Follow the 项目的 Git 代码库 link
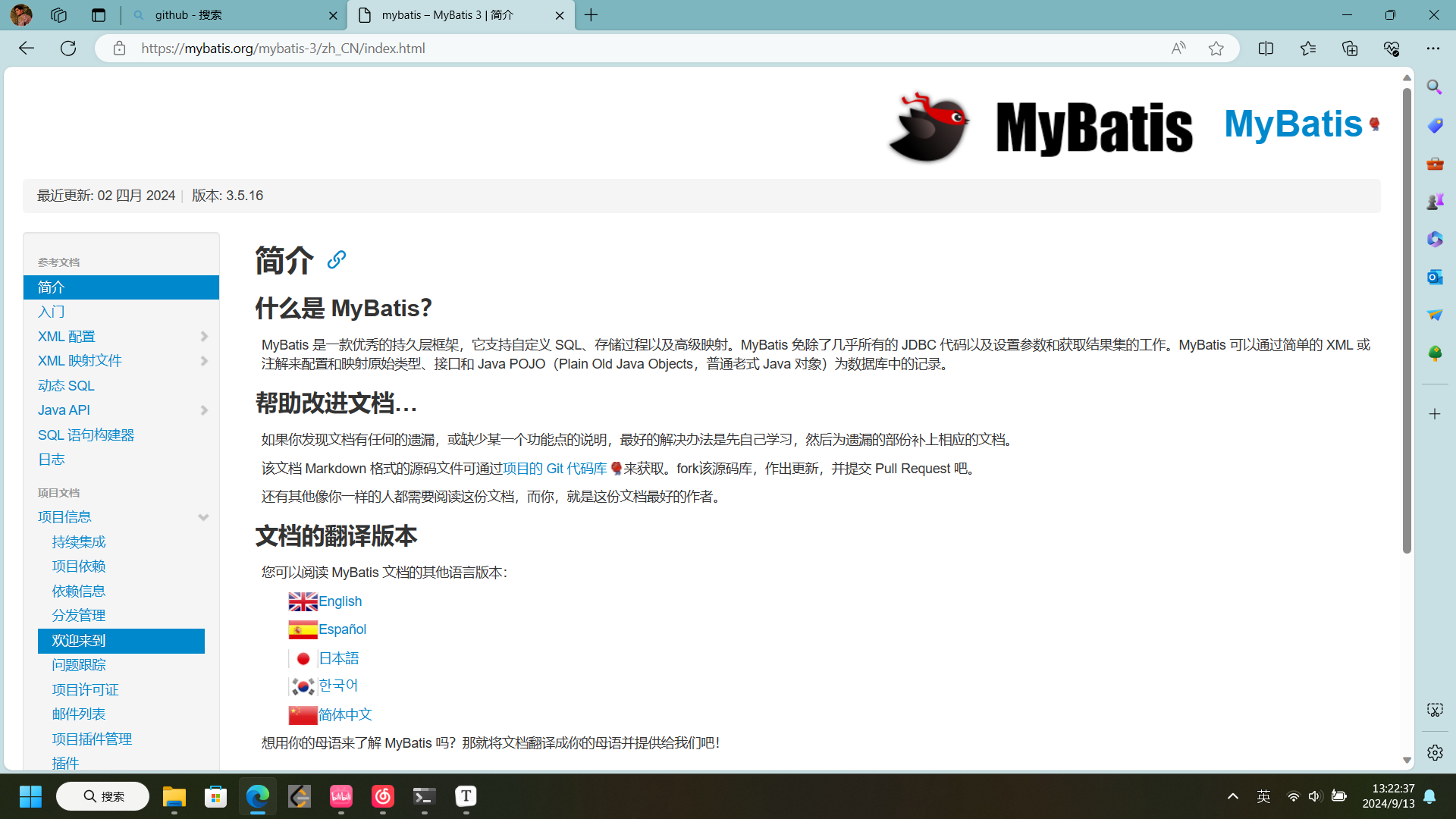This screenshot has height=819, width=1456. (x=554, y=469)
